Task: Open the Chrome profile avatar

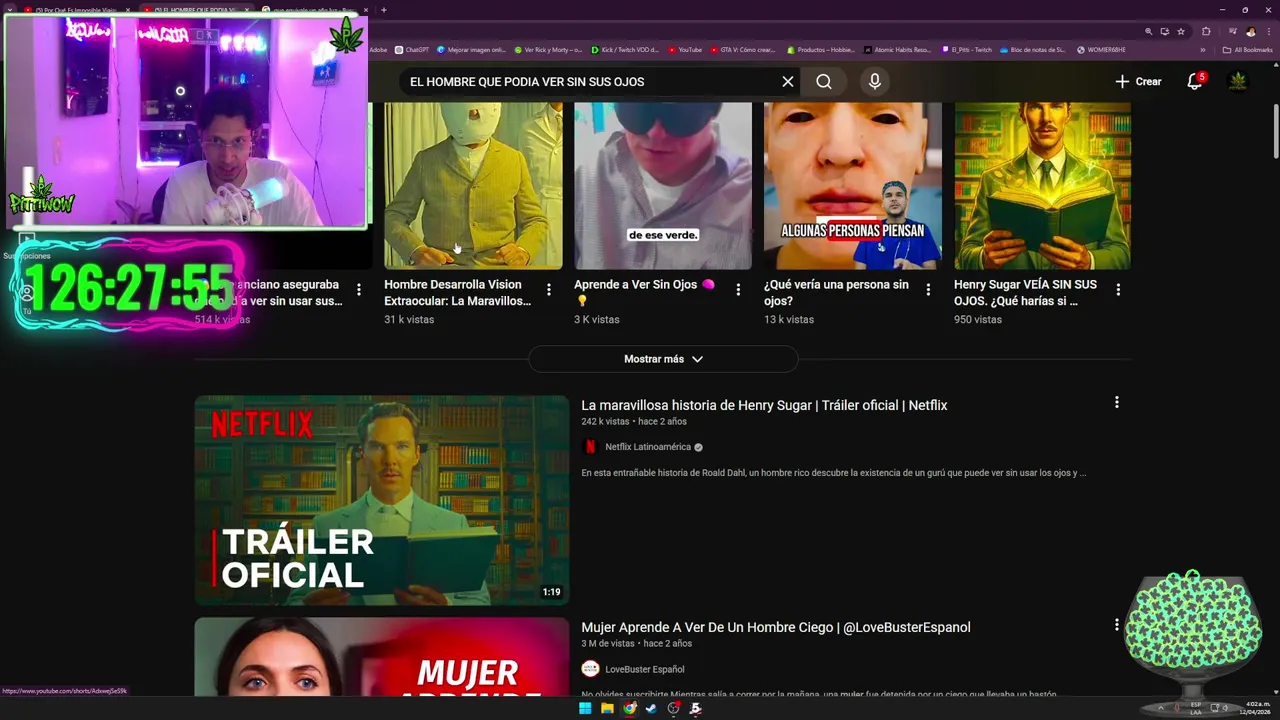Action: point(1250,31)
